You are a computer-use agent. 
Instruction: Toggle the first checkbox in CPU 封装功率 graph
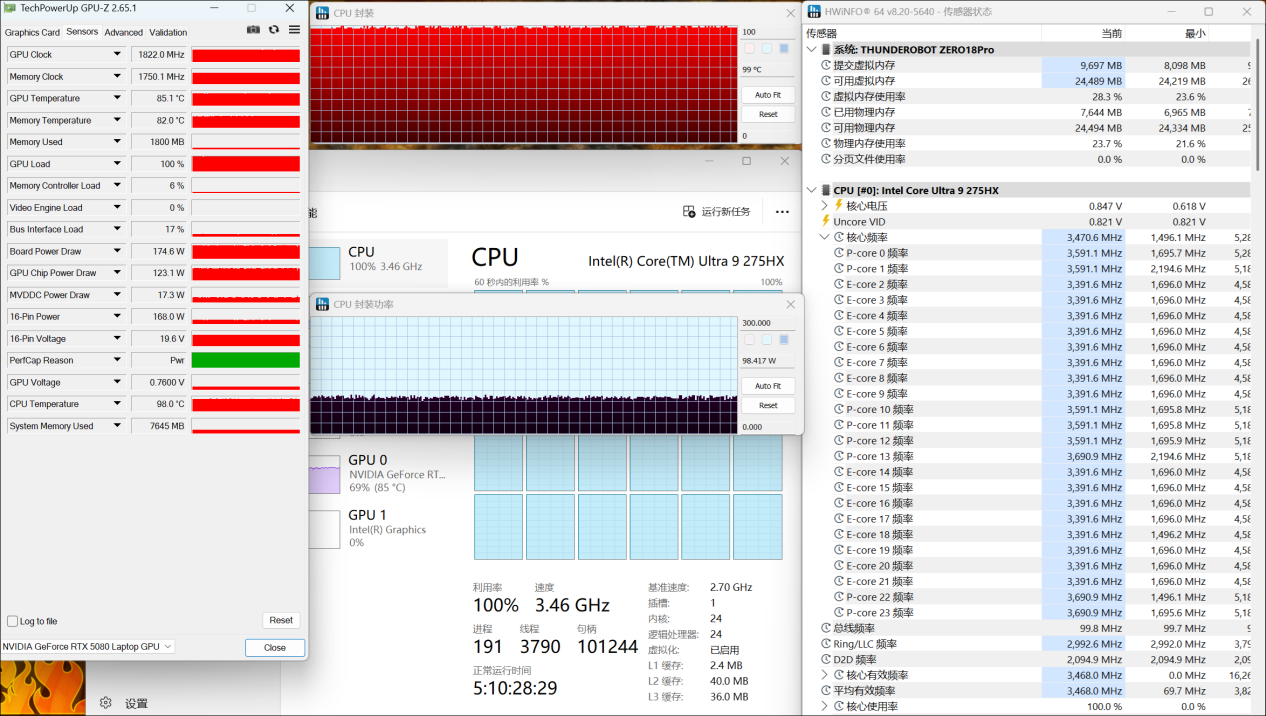[749, 340]
